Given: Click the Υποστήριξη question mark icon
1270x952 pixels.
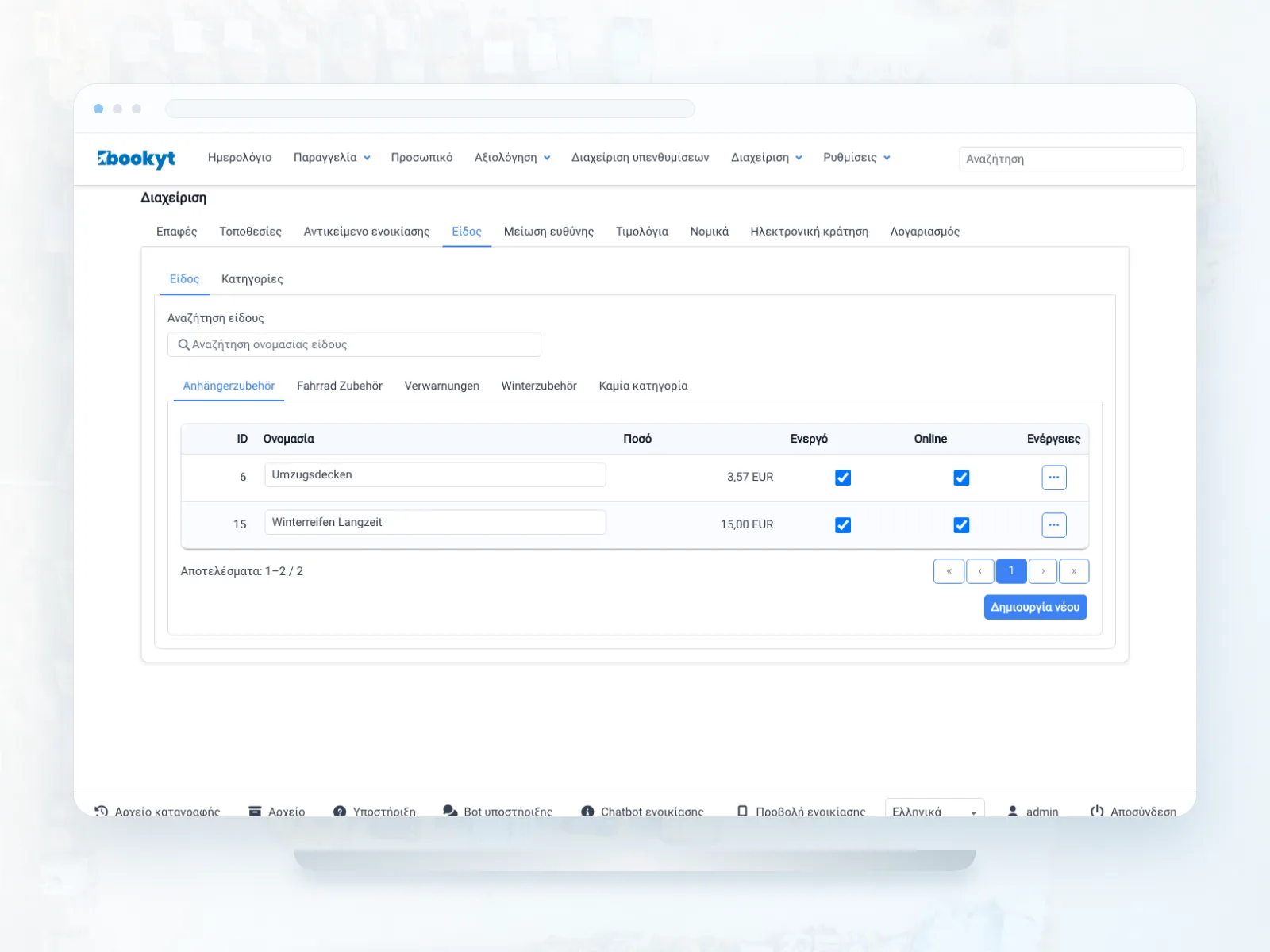Looking at the screenshot, I should click(340, 812).
